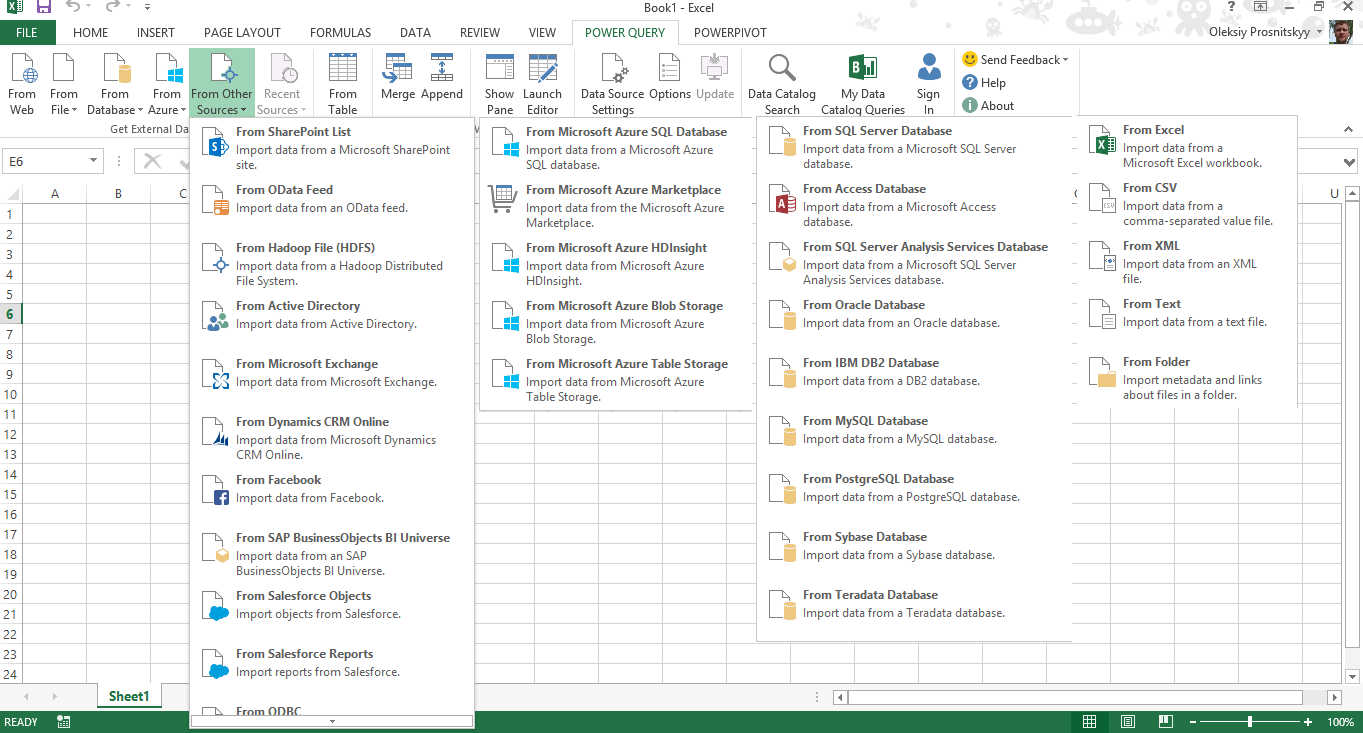Toggle the Page Layout view button
The image size is (1363, 733).
[1128, 722]
